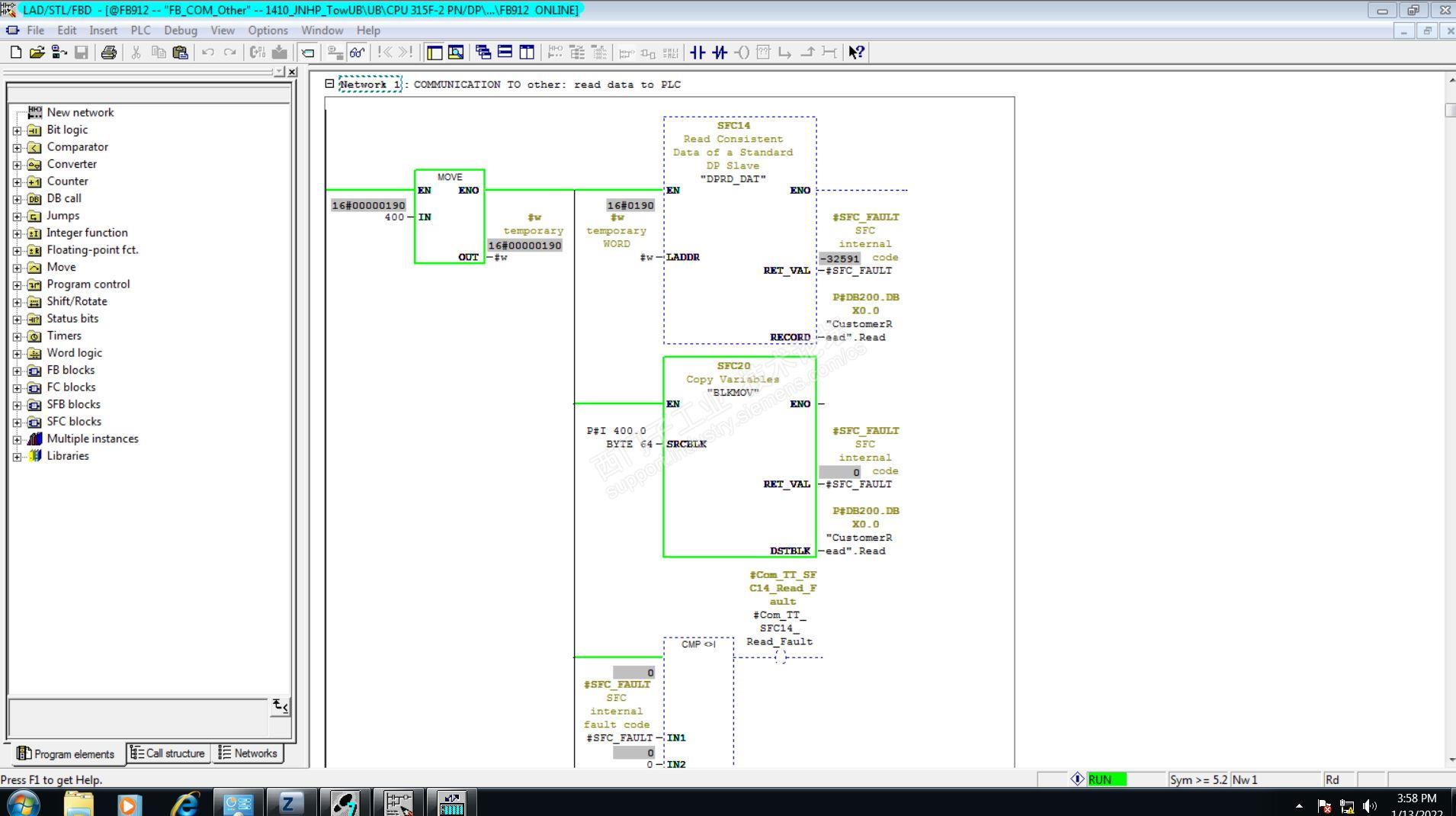
Task: Insert a normally open contact
Action: 698,53
